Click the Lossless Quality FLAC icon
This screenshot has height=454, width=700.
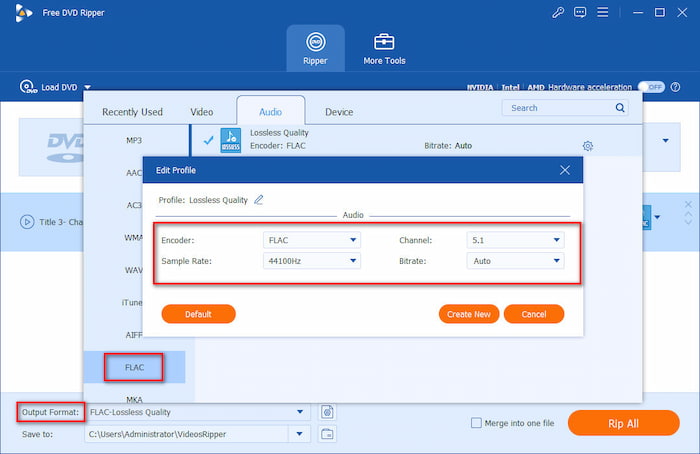[x=231, y=140]
